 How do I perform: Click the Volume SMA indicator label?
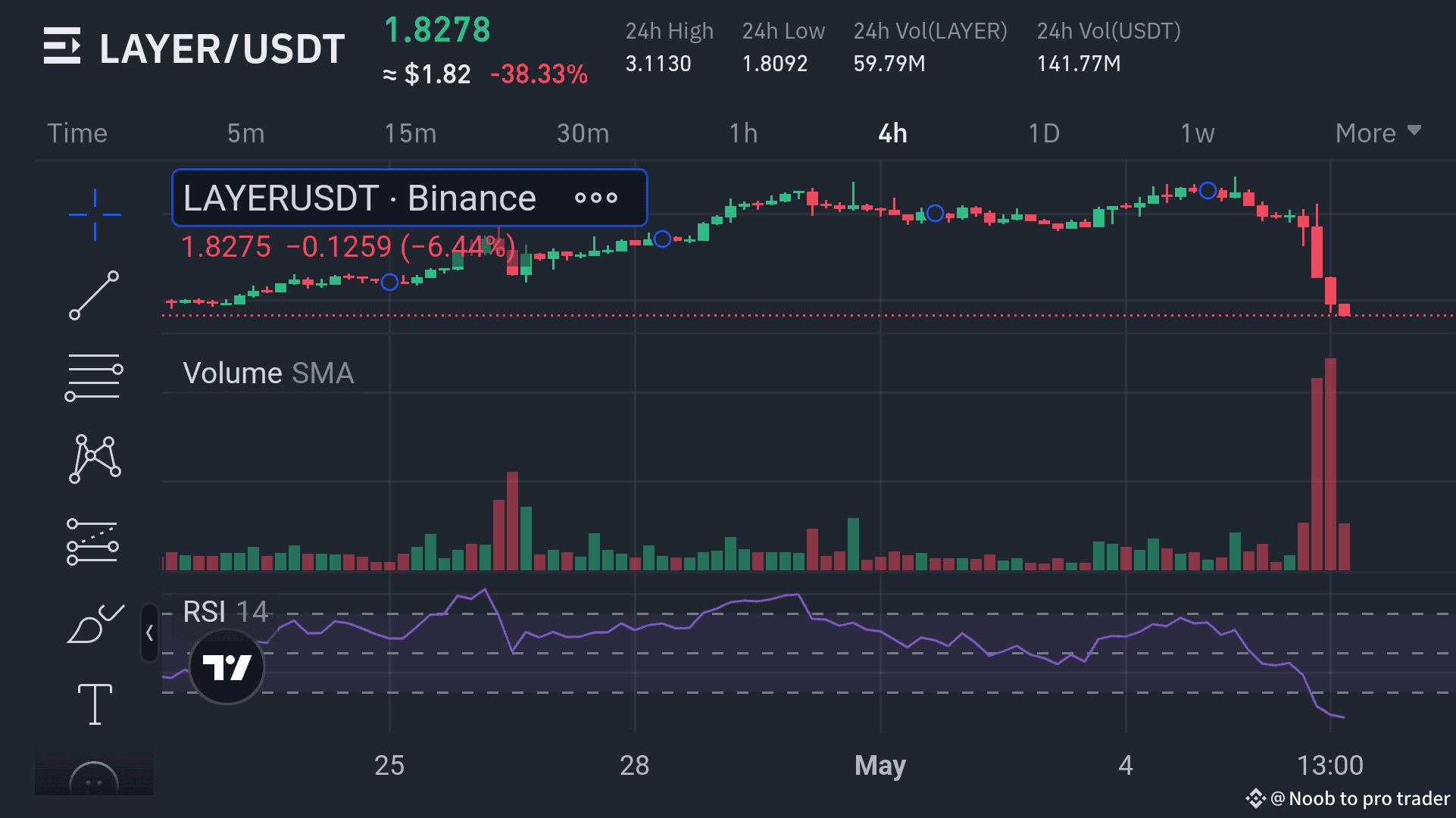[x=268, y=373]
